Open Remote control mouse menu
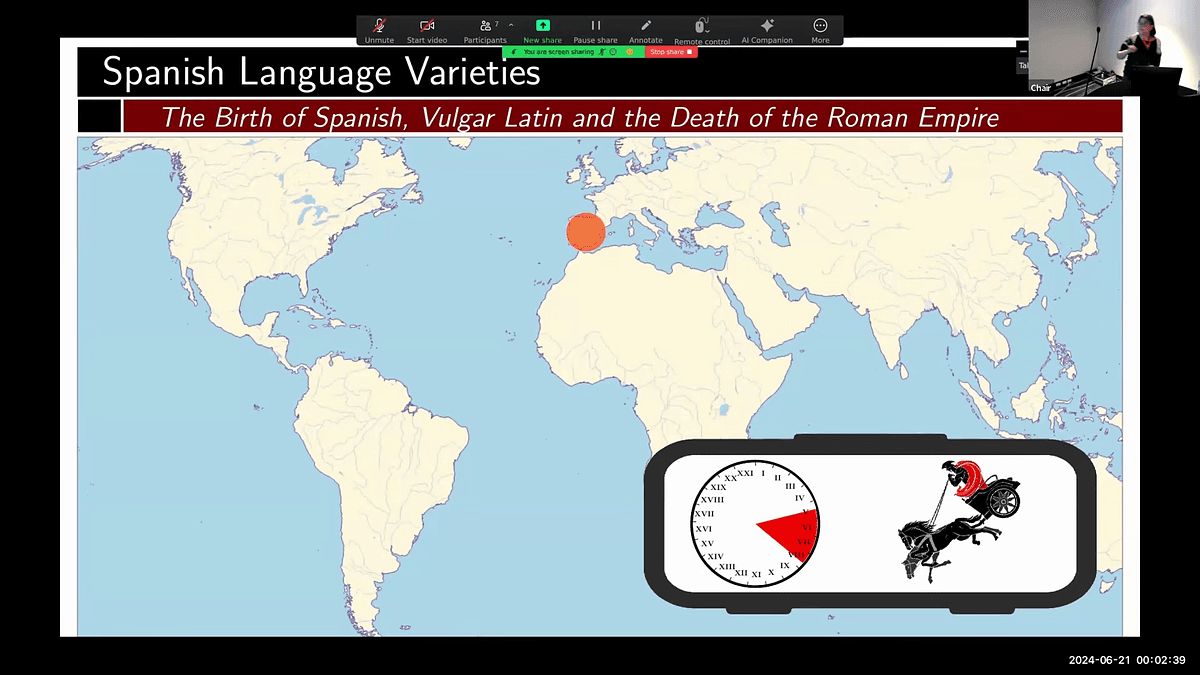Image resolution: width=1200 pixels, height=675 pixels. [x=702, y=30]
